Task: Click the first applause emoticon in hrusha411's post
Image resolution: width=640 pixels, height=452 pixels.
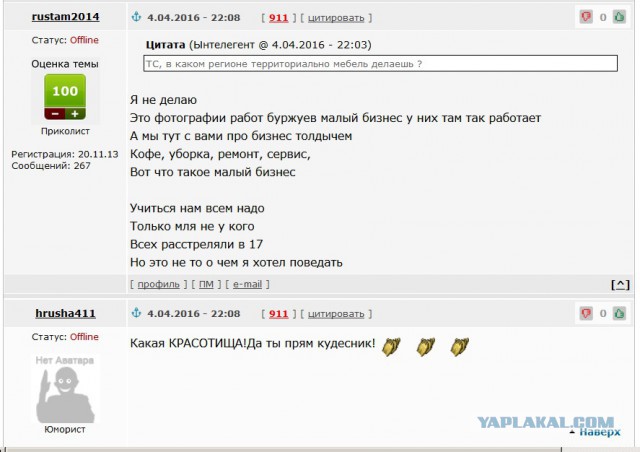Action: click(x=391, y=347)
